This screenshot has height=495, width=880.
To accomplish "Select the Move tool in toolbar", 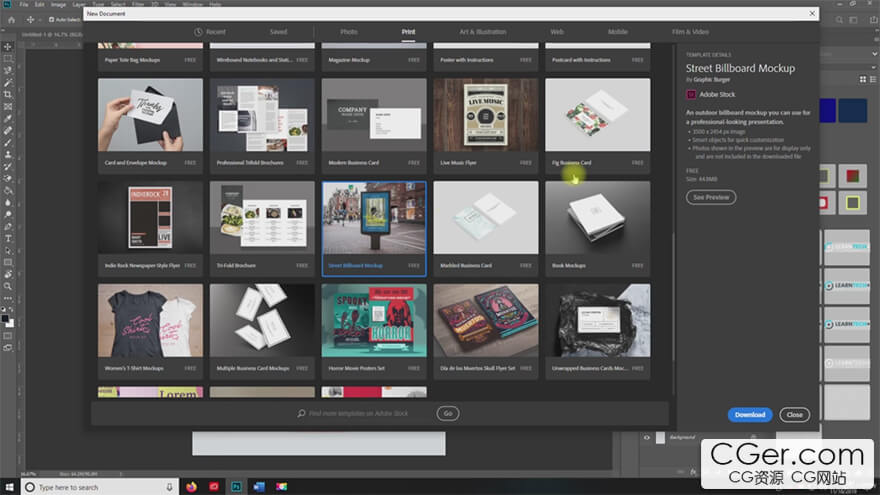I will 8,47.
